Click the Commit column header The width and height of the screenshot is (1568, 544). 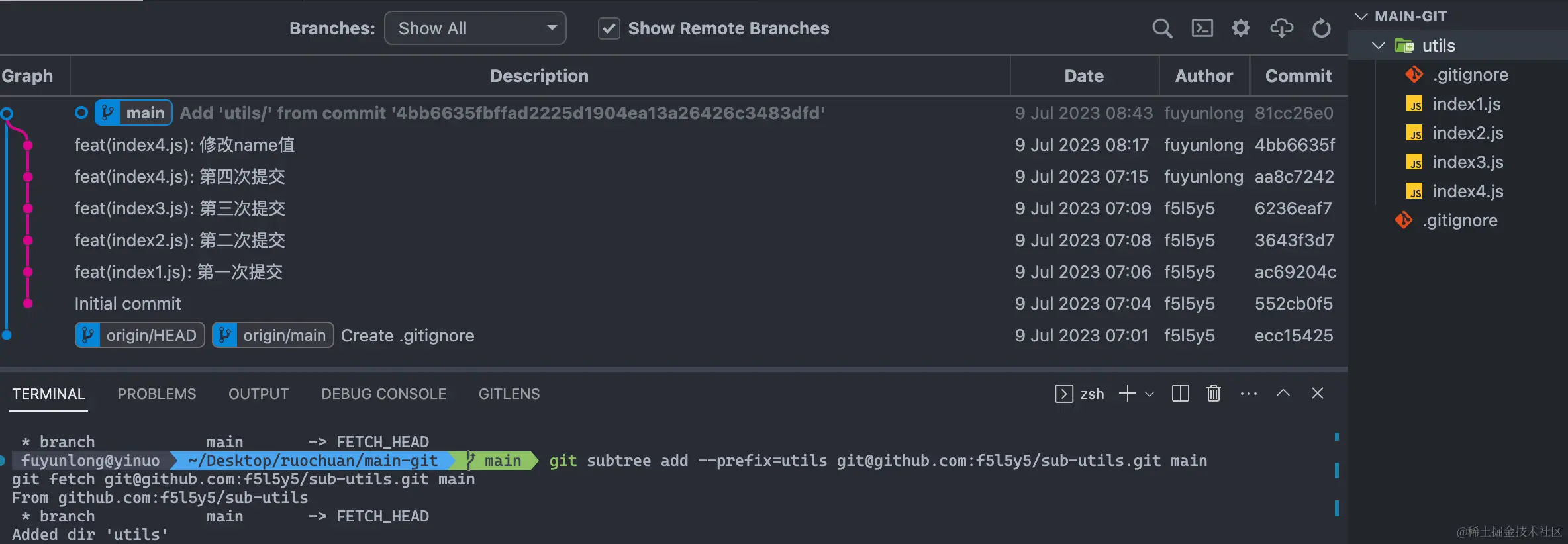[1298, 76]
